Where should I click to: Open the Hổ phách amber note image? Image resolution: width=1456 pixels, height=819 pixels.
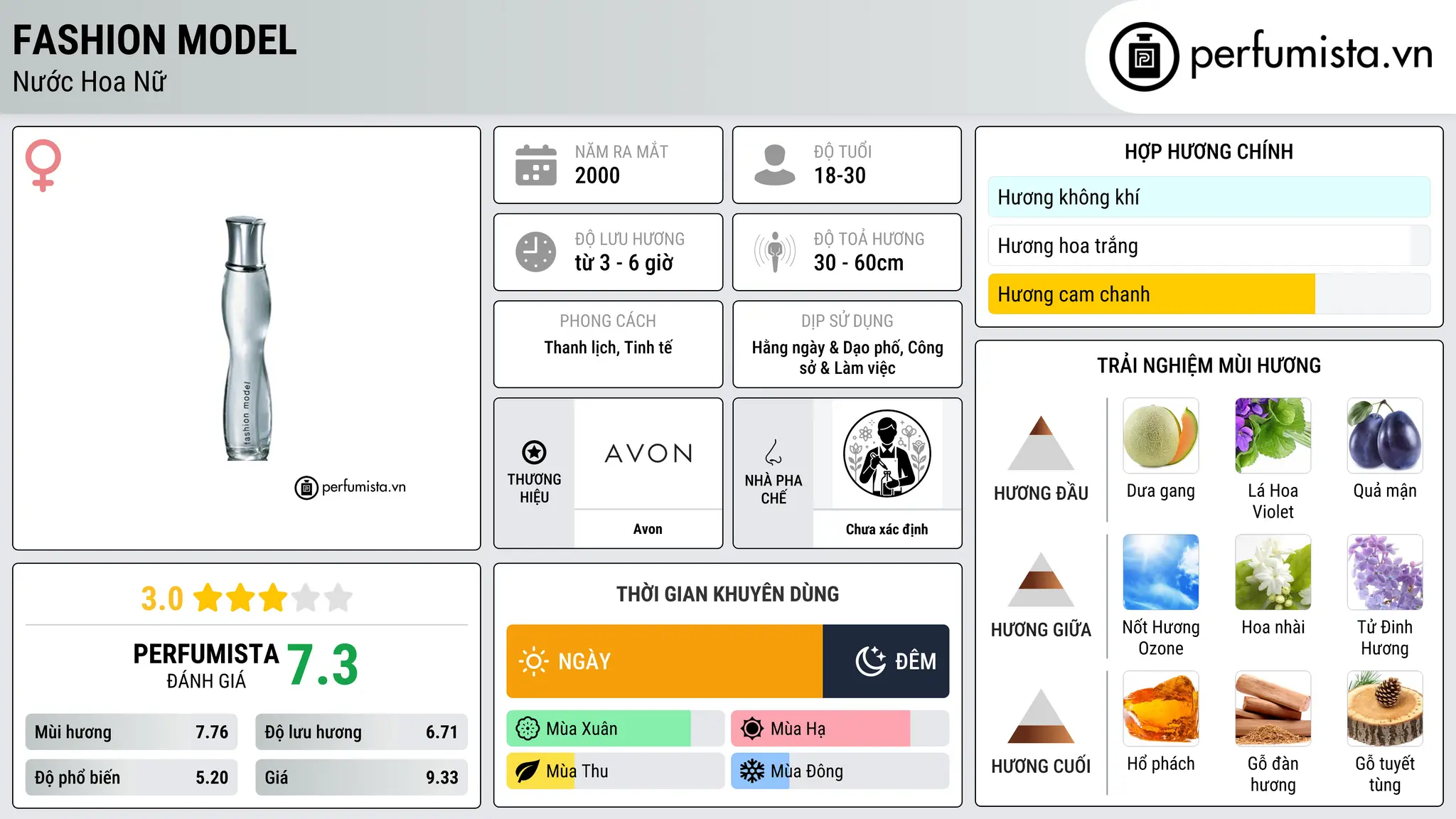pos(1161,709)
